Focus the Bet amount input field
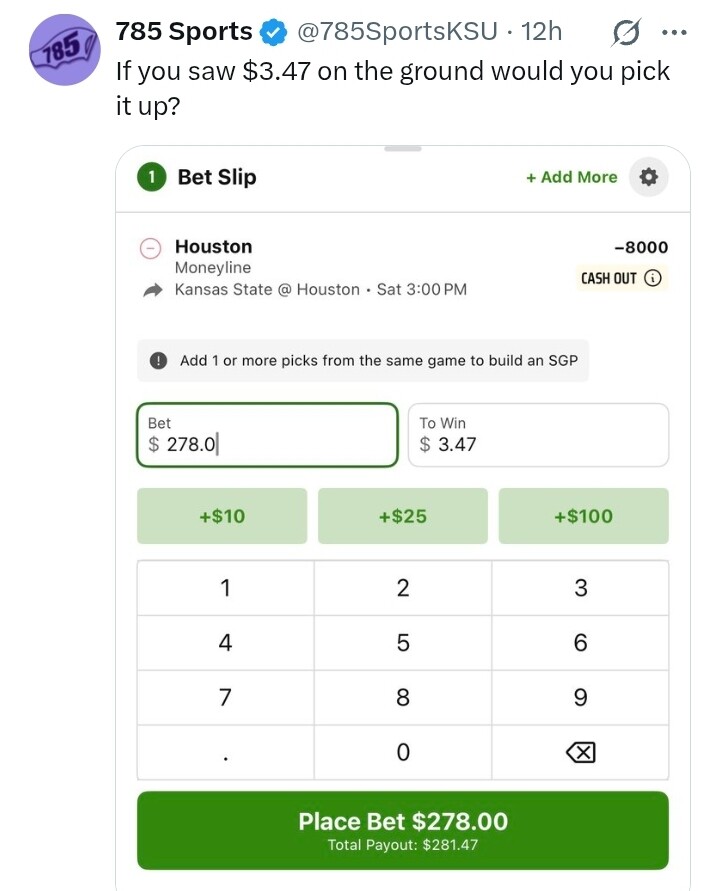720x891 pixels. pos(267,435)
